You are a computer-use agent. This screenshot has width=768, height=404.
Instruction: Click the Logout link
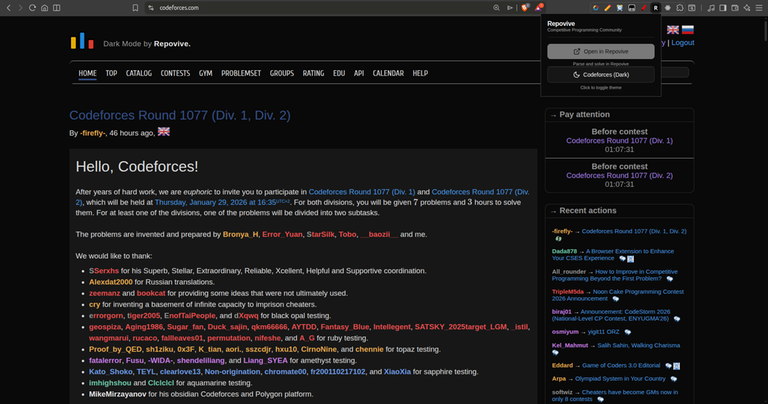click(683, 43)
